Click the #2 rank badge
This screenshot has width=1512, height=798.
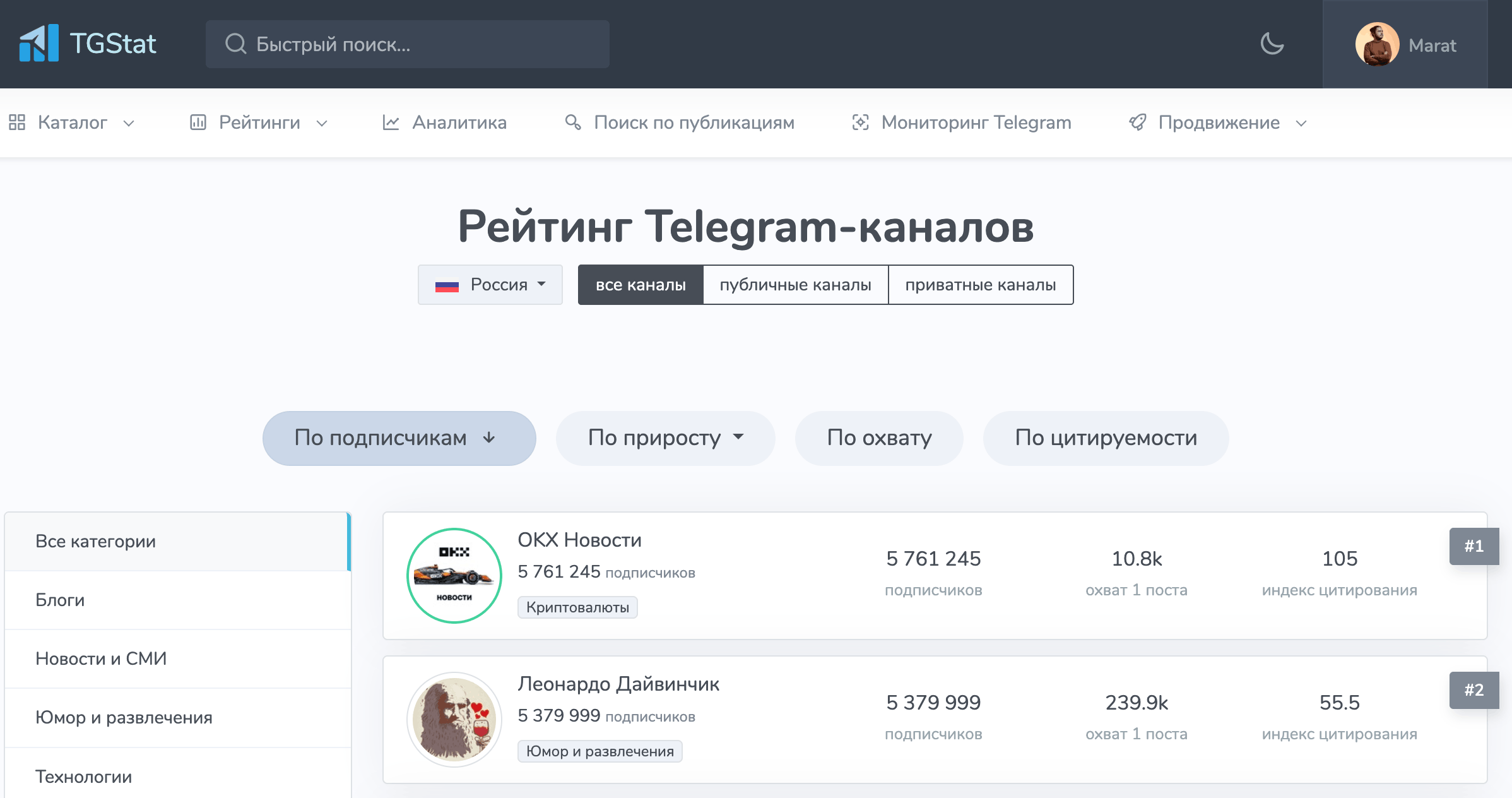click(x=1474, y=690)
